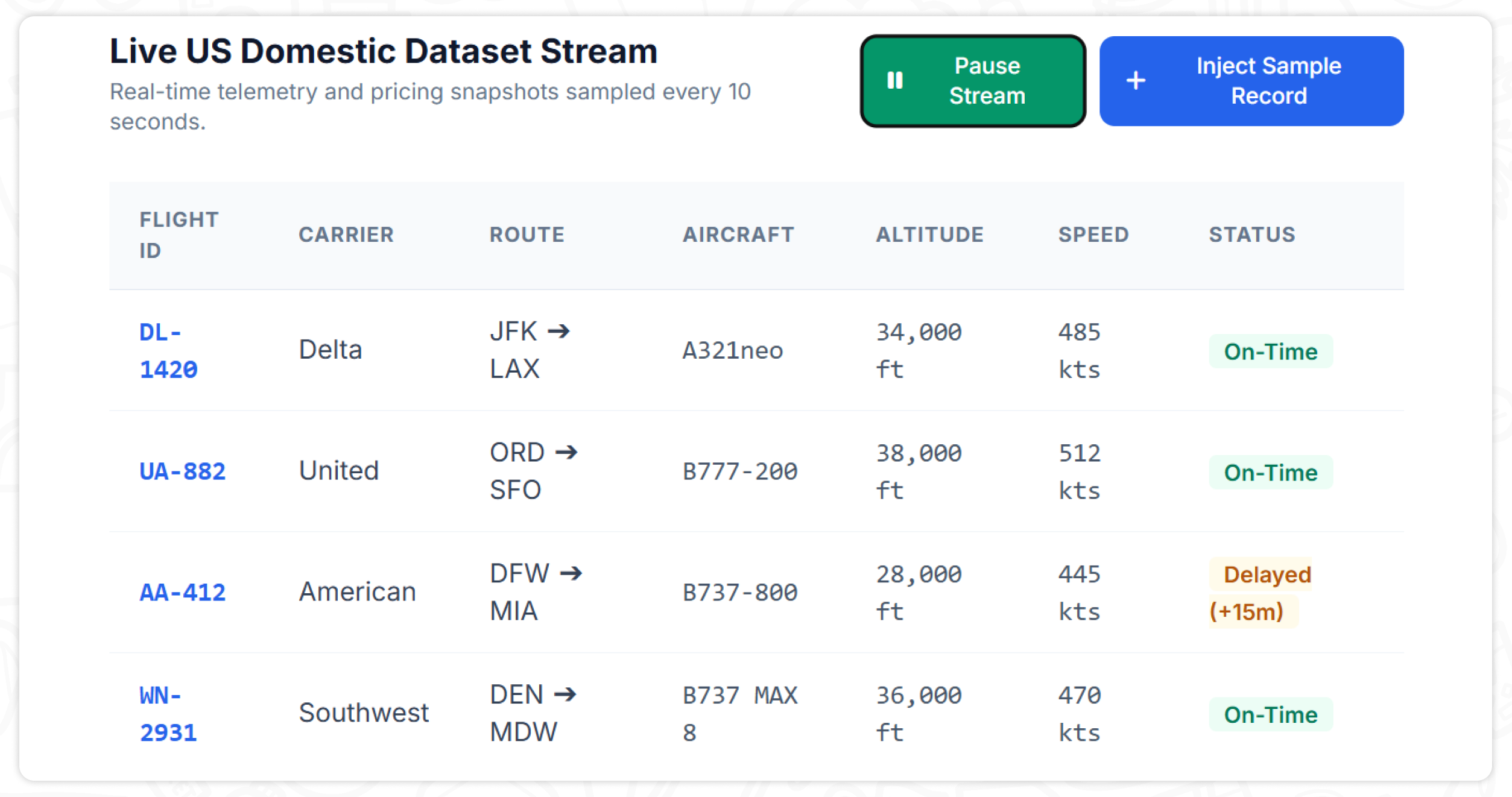Click the Status column header
The width and height of the screenshot is (1512, 797).
coord(1252,235)
